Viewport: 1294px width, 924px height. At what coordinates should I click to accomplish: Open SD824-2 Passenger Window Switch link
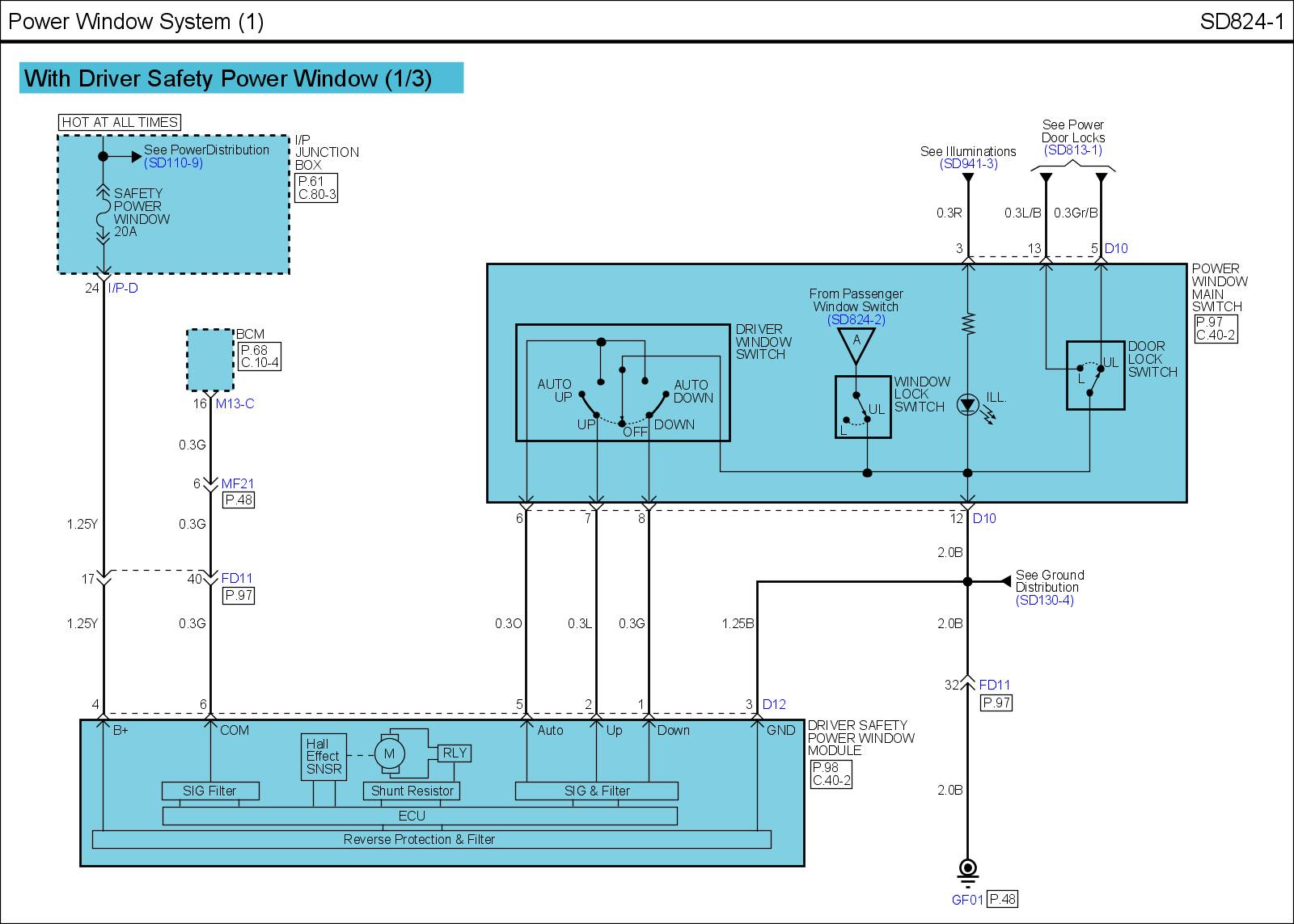pyautogui.click(x=856, y=320)
